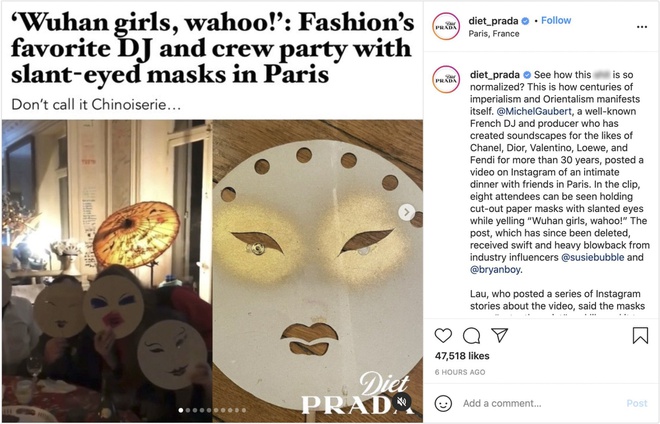The width and height of the screenshot is (660, 424).
Task: Open the @MichelGaubert mention link
Action: coord(534,111)
